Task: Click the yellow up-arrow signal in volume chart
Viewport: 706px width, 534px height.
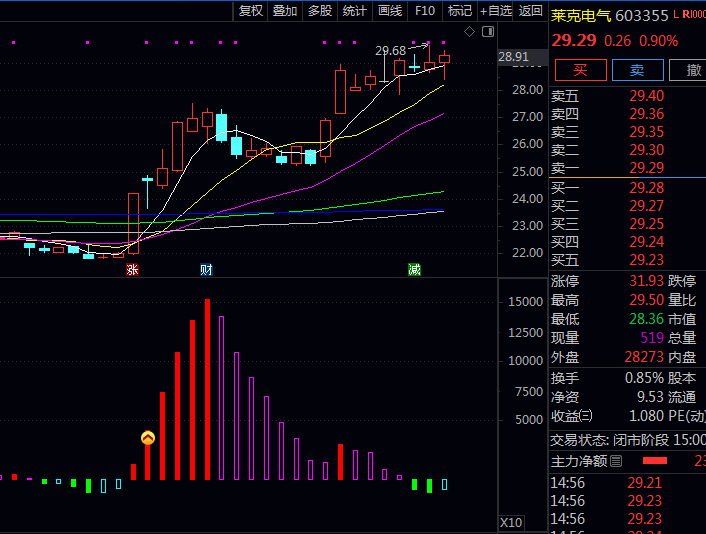Action: tap(148, 438)
